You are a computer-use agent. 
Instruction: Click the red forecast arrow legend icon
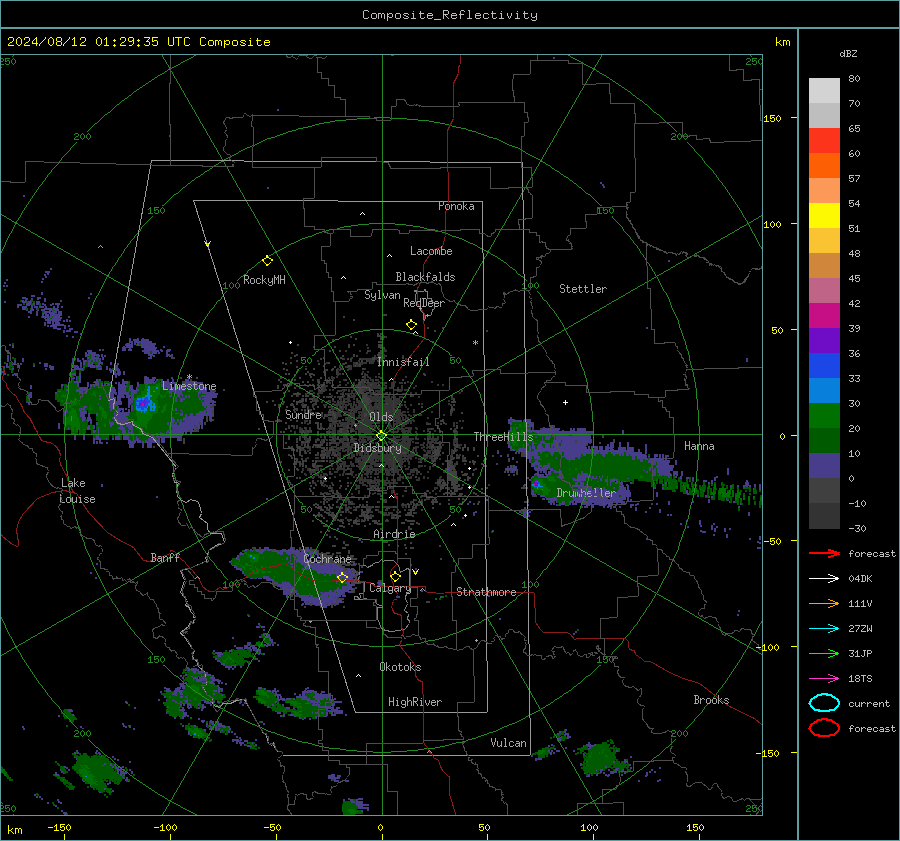point(824,553)
